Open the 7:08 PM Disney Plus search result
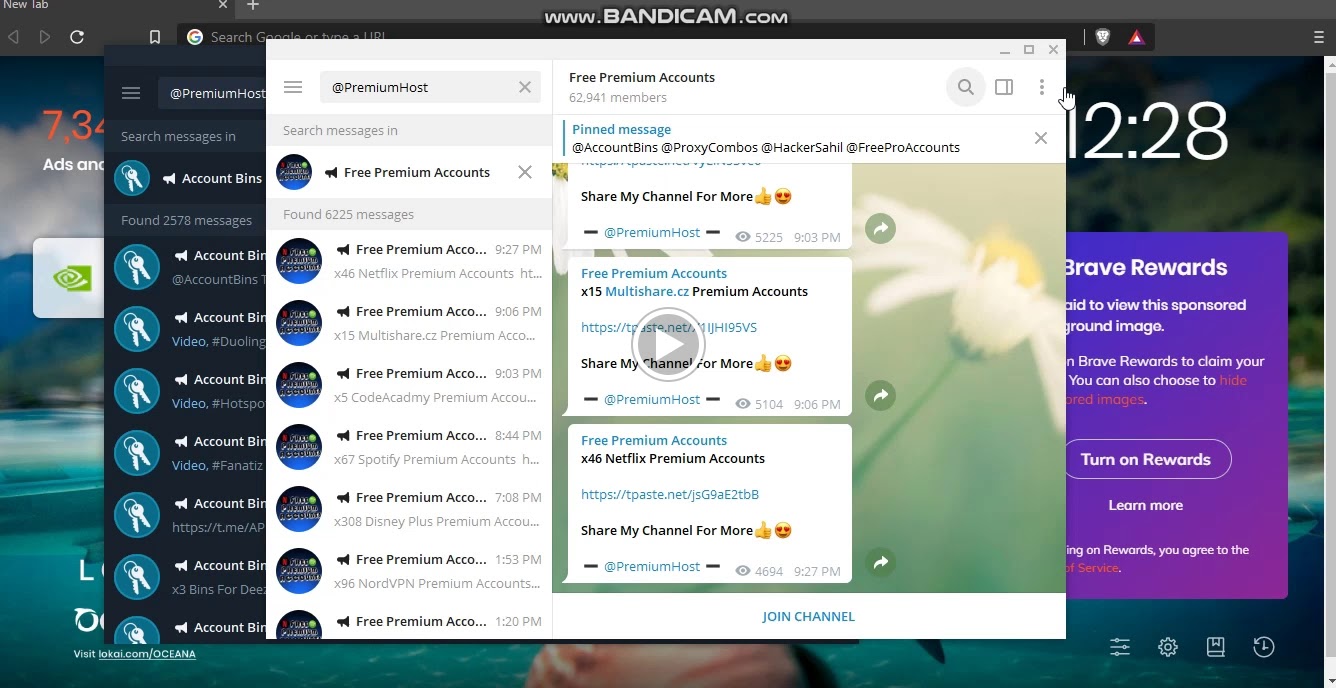The height and width of the screenshot is (688, 1336). tap(409, 509)
